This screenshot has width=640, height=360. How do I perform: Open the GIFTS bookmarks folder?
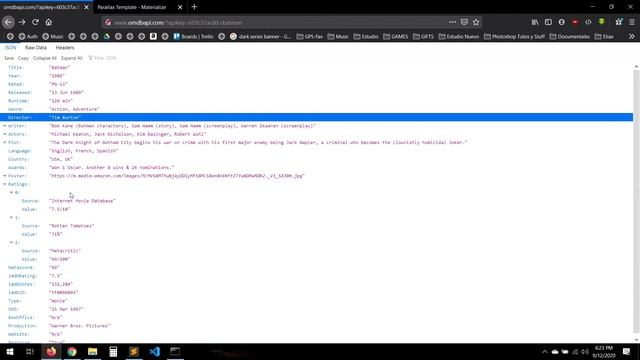coord(423,36)
